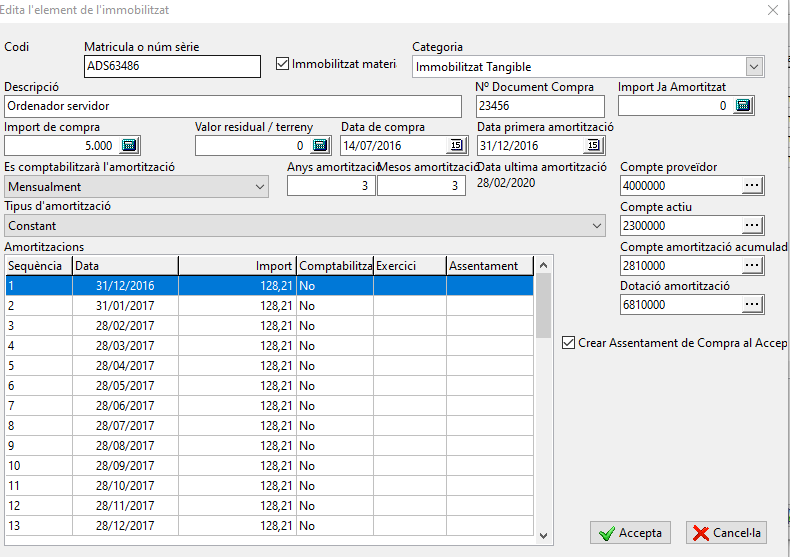Select amortization row dated 28/07/2017
The height and width of the screenshot is (557, 790).
pos(270,426)
